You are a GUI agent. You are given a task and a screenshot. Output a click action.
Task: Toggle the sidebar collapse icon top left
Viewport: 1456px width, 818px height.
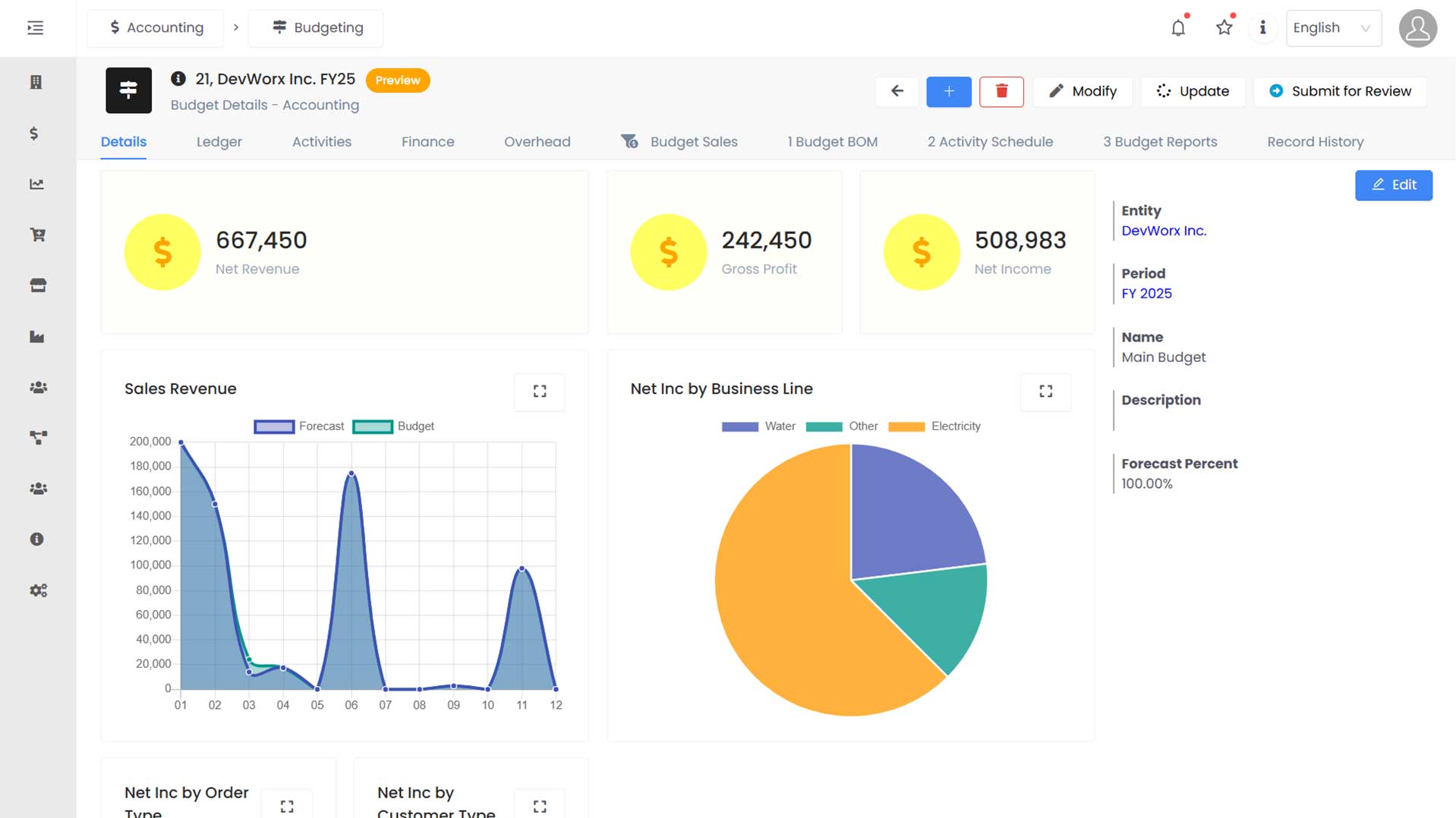(34, 27)
